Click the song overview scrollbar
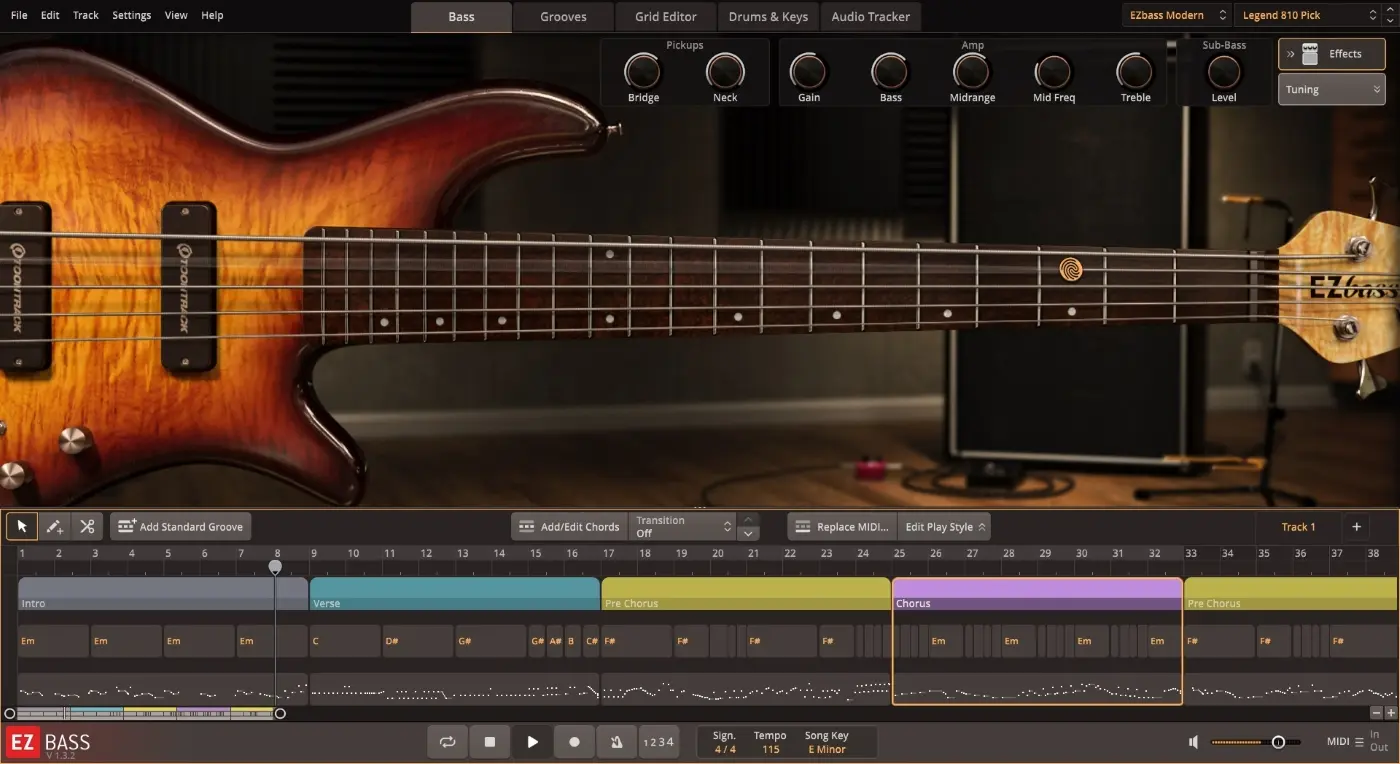 (145, 713)
